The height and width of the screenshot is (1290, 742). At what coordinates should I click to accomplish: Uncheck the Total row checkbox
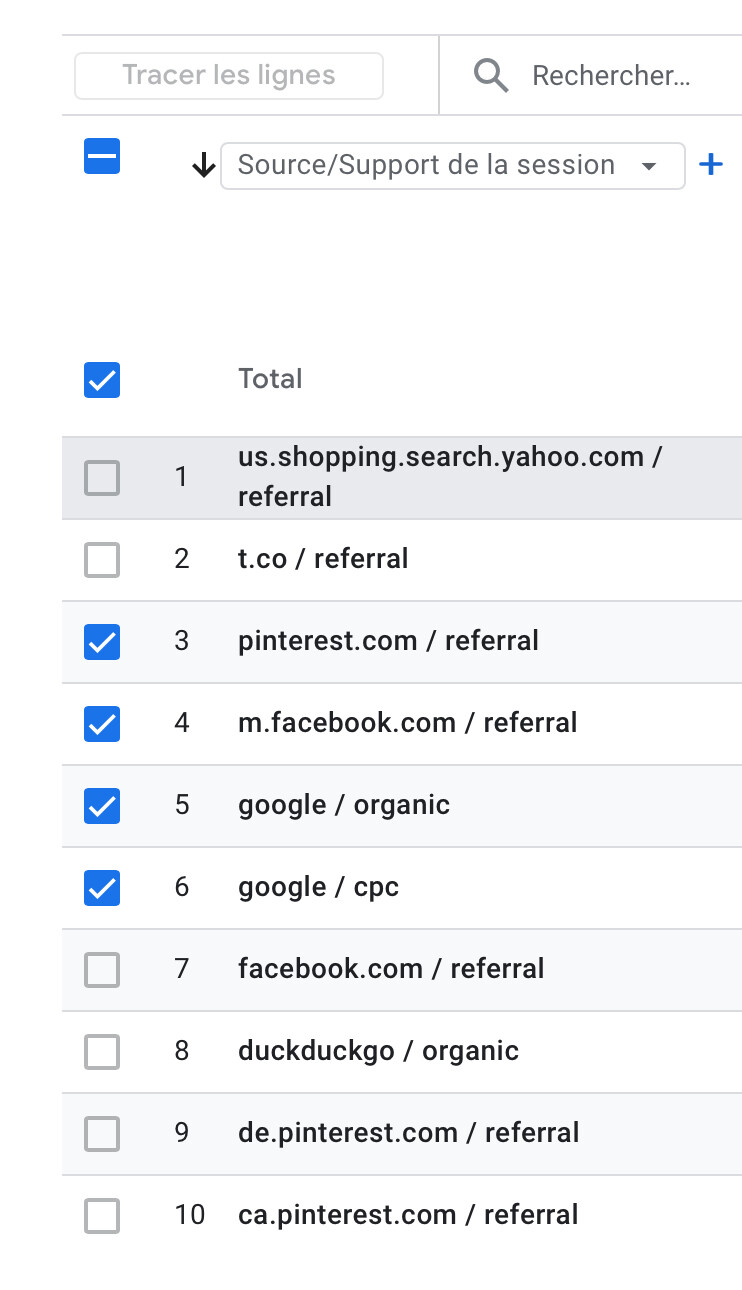pos(102,380)
